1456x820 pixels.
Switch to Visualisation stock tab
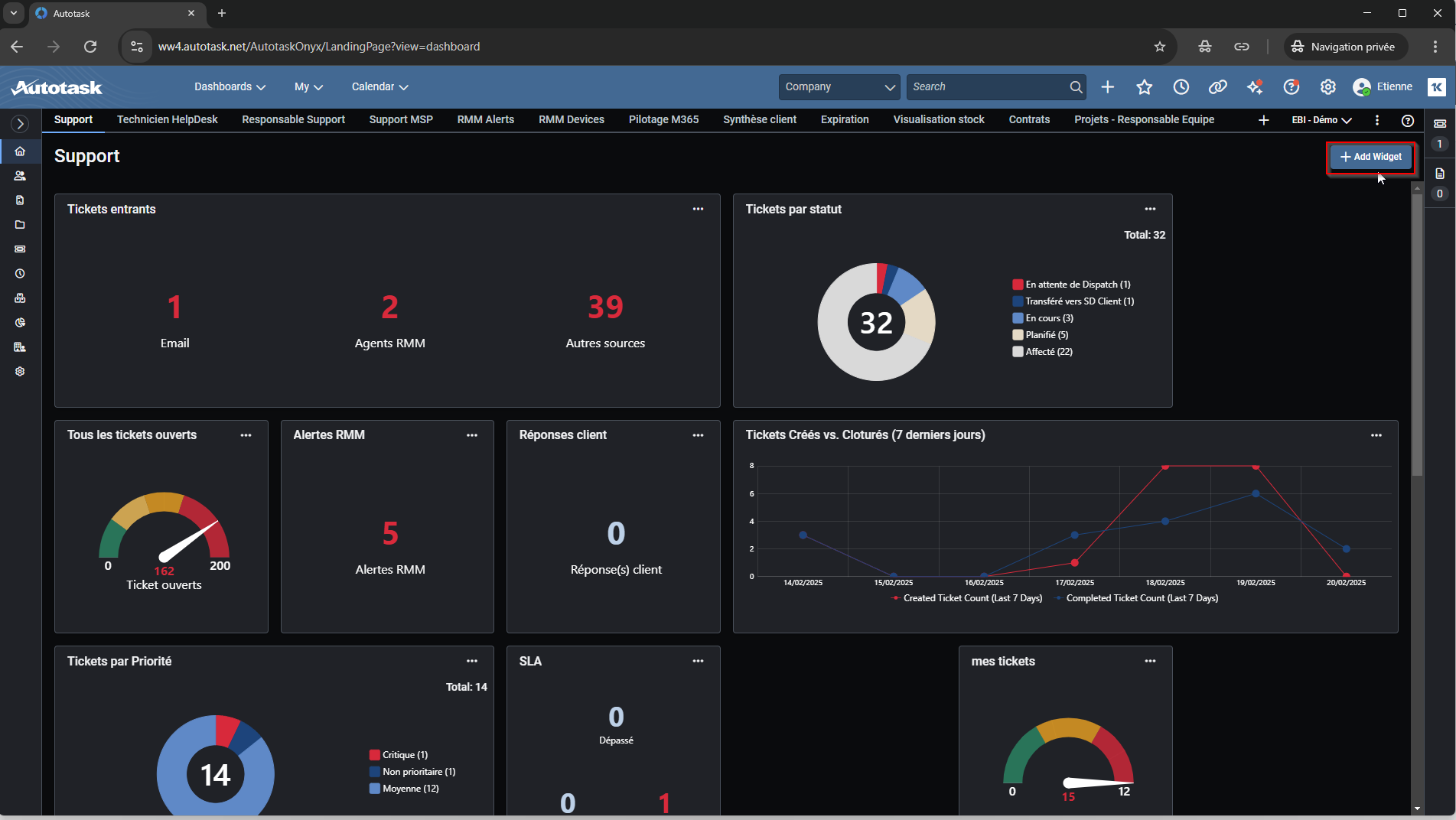tap(939, 120)
